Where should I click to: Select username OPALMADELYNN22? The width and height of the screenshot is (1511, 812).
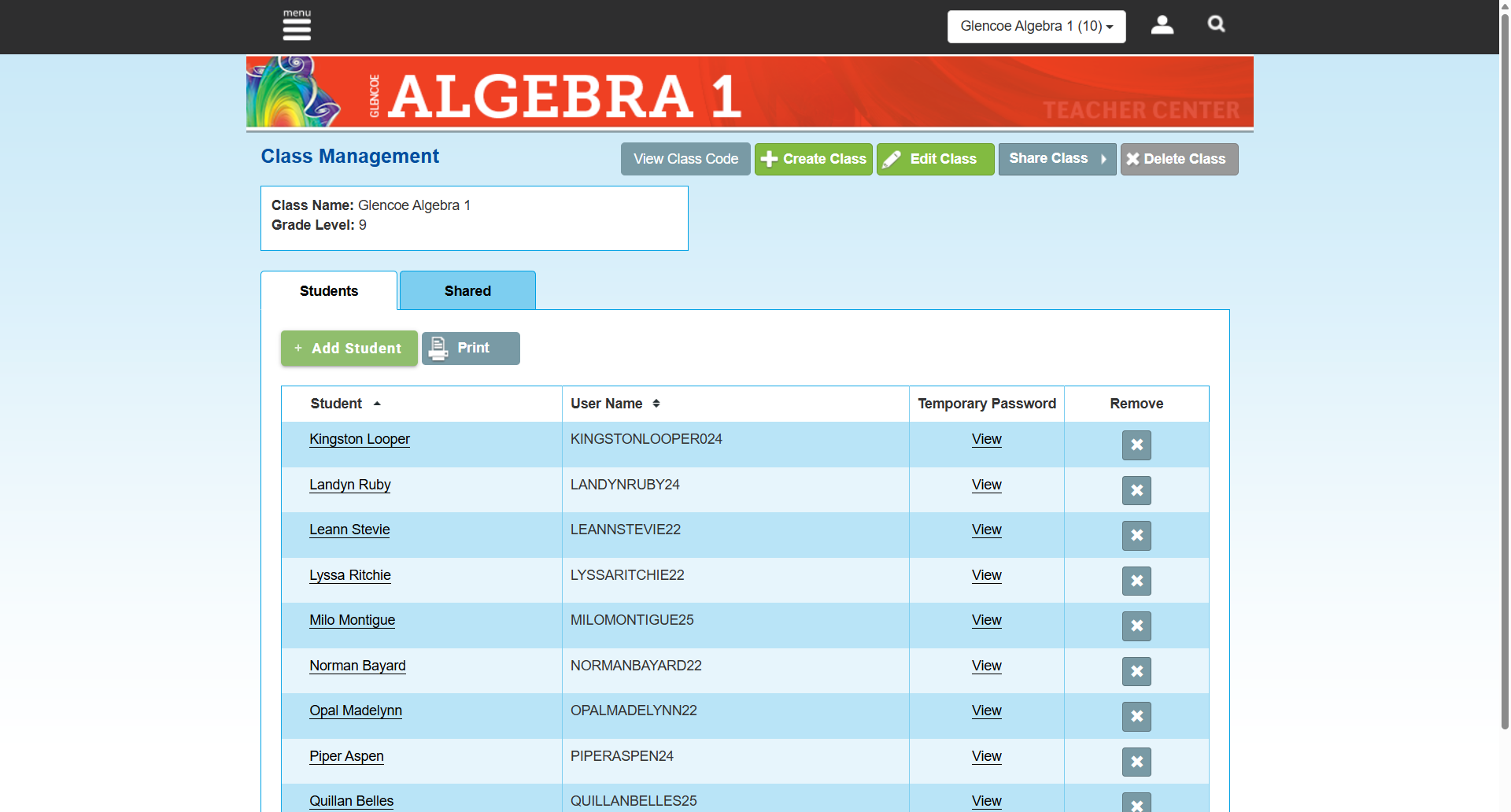[634, 710]
